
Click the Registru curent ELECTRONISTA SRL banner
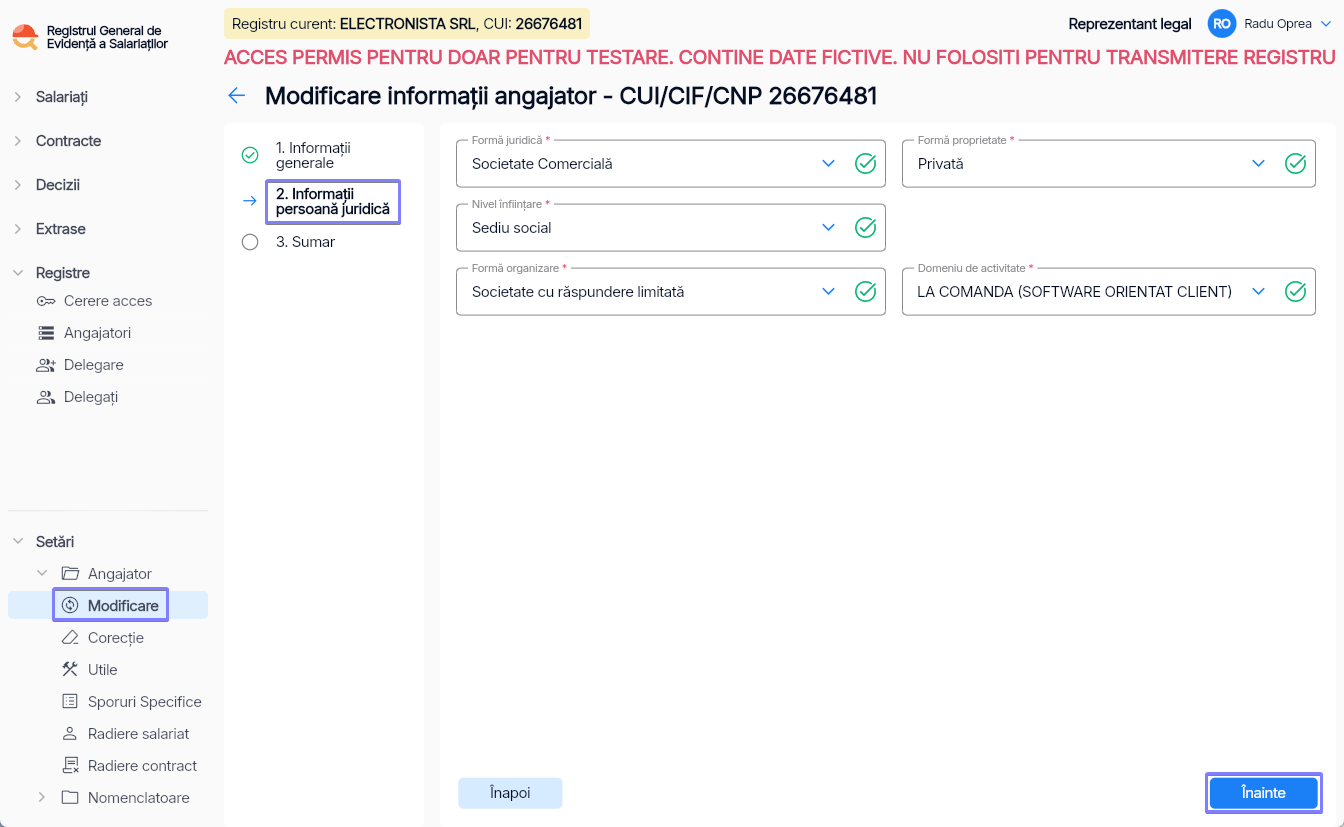click(x=407, y=24)
